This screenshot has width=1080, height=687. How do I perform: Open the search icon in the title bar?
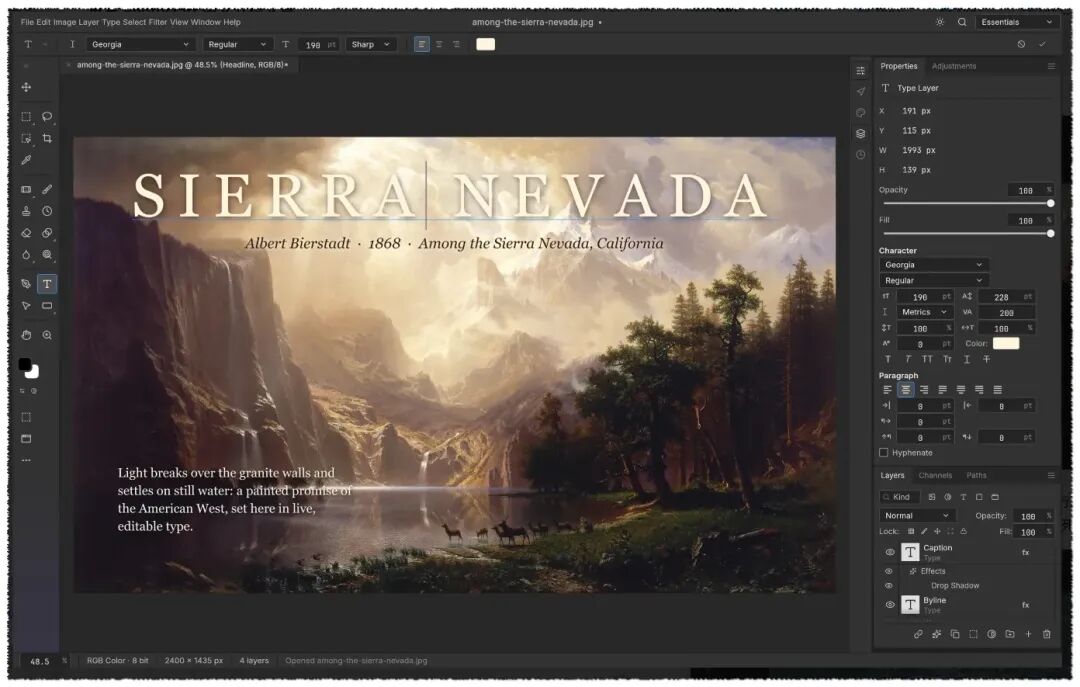pos(962,22)
